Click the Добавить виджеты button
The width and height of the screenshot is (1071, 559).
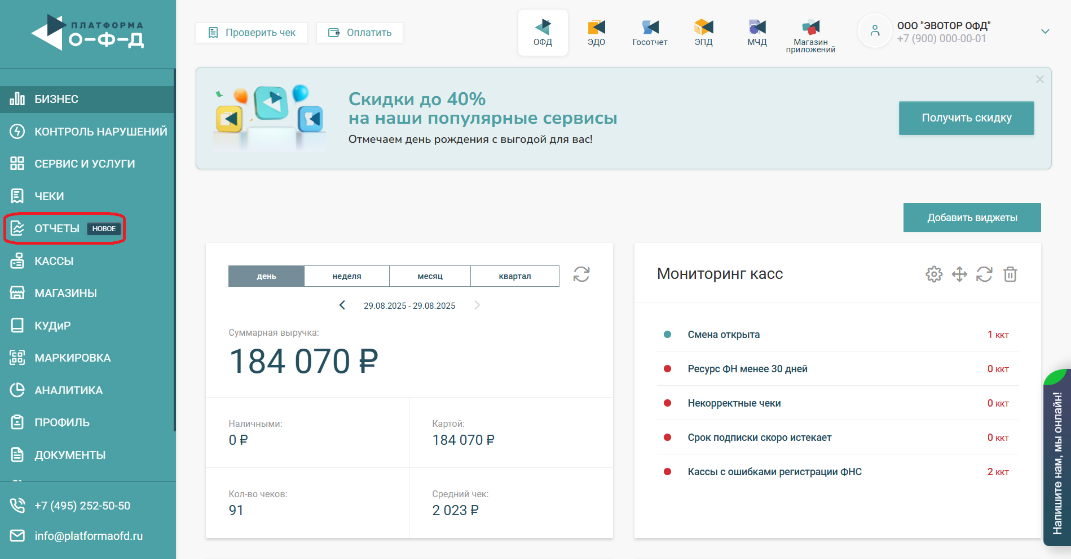tap(971, 217)
